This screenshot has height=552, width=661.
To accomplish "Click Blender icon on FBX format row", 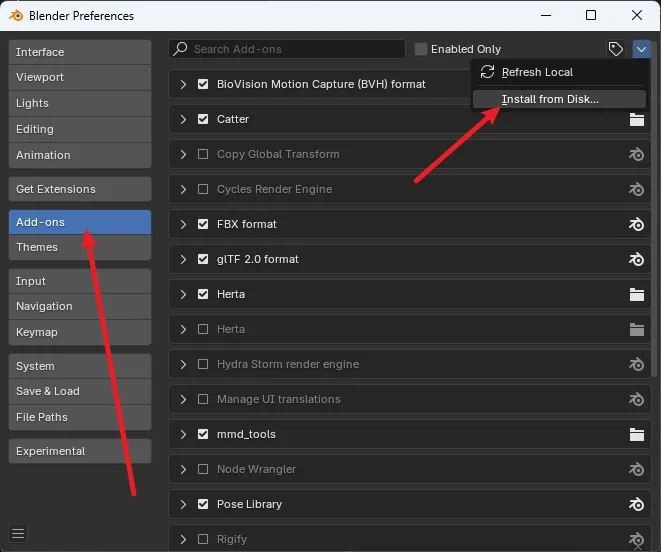I will pos(637,224).
